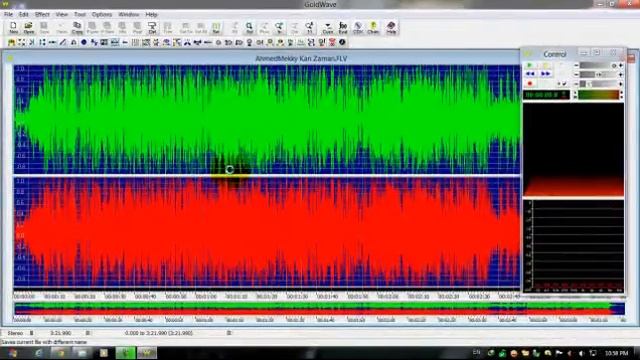Click the GoldWave taskbar button
This screenshot has width=640, height=360.
pyautogui.click(x=146, y=353)
